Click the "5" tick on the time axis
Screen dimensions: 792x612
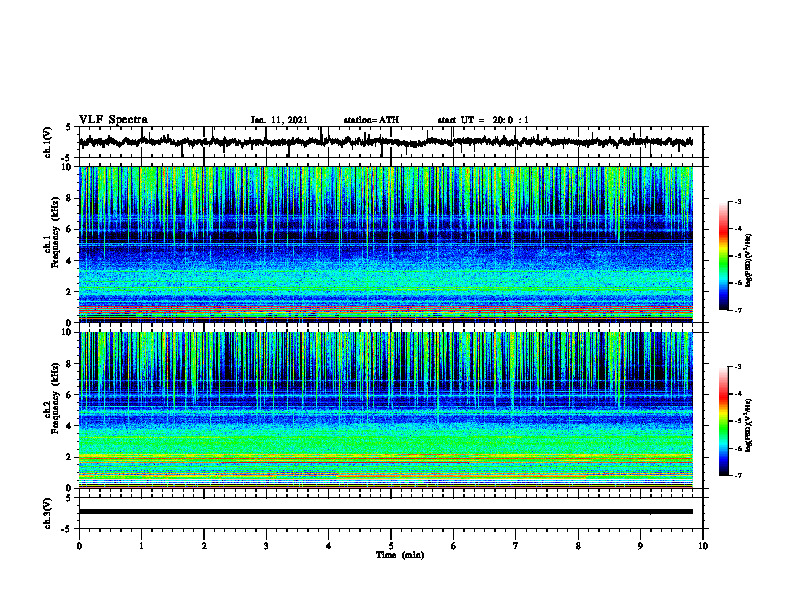click(x=391, y=546)
